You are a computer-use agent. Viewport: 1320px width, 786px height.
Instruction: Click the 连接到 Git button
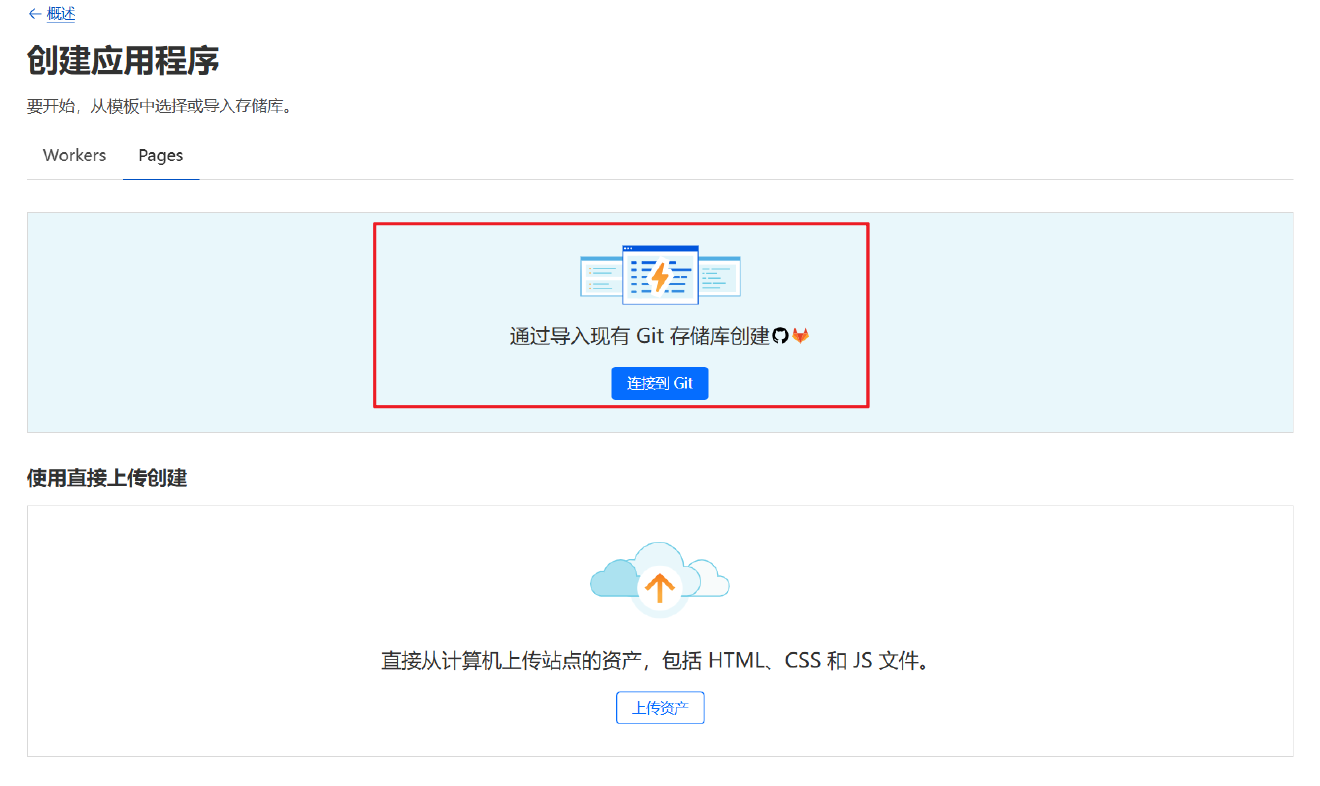(660, 383)
